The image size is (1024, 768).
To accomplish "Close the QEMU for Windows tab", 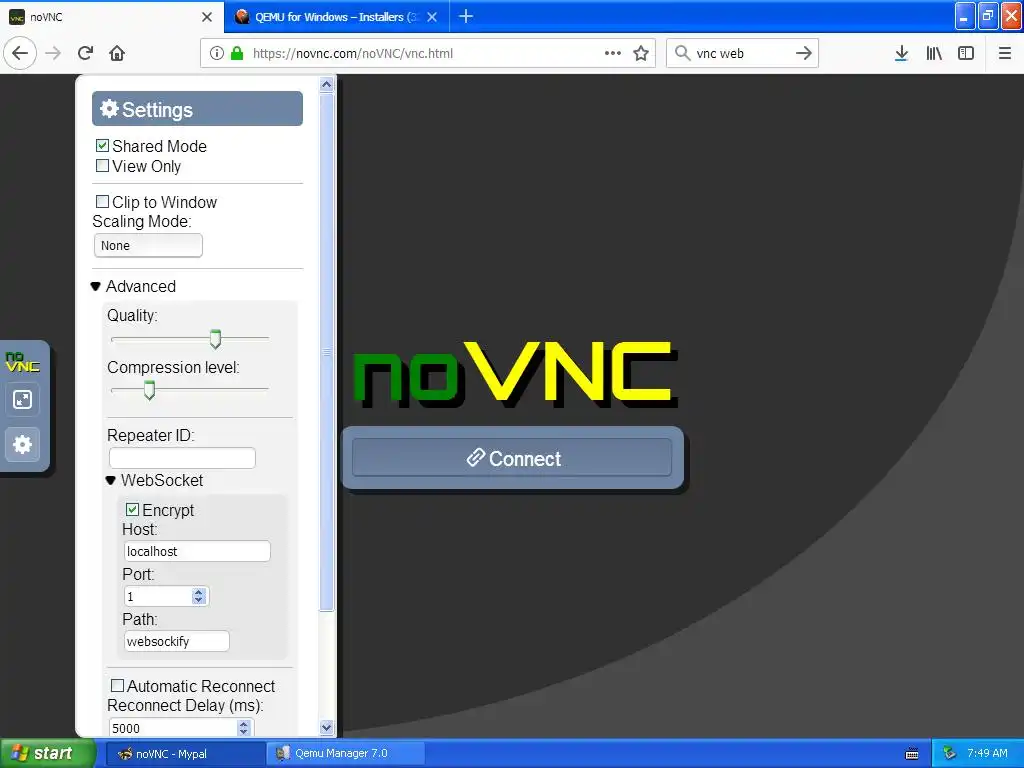I will (432, 17).
